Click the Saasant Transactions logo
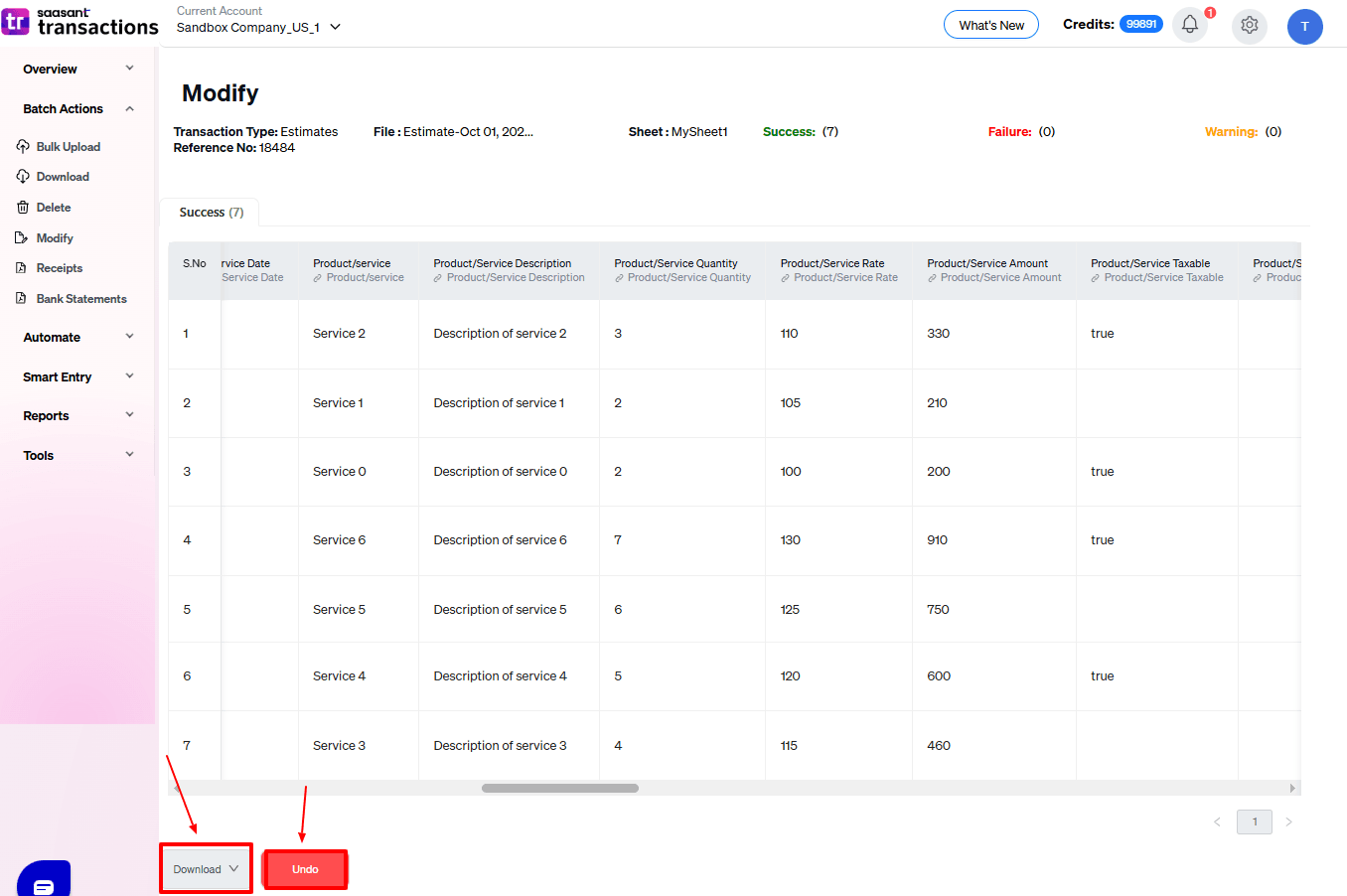The width and height of the screenshot is (1347, 896). click(x=80, y=22)
